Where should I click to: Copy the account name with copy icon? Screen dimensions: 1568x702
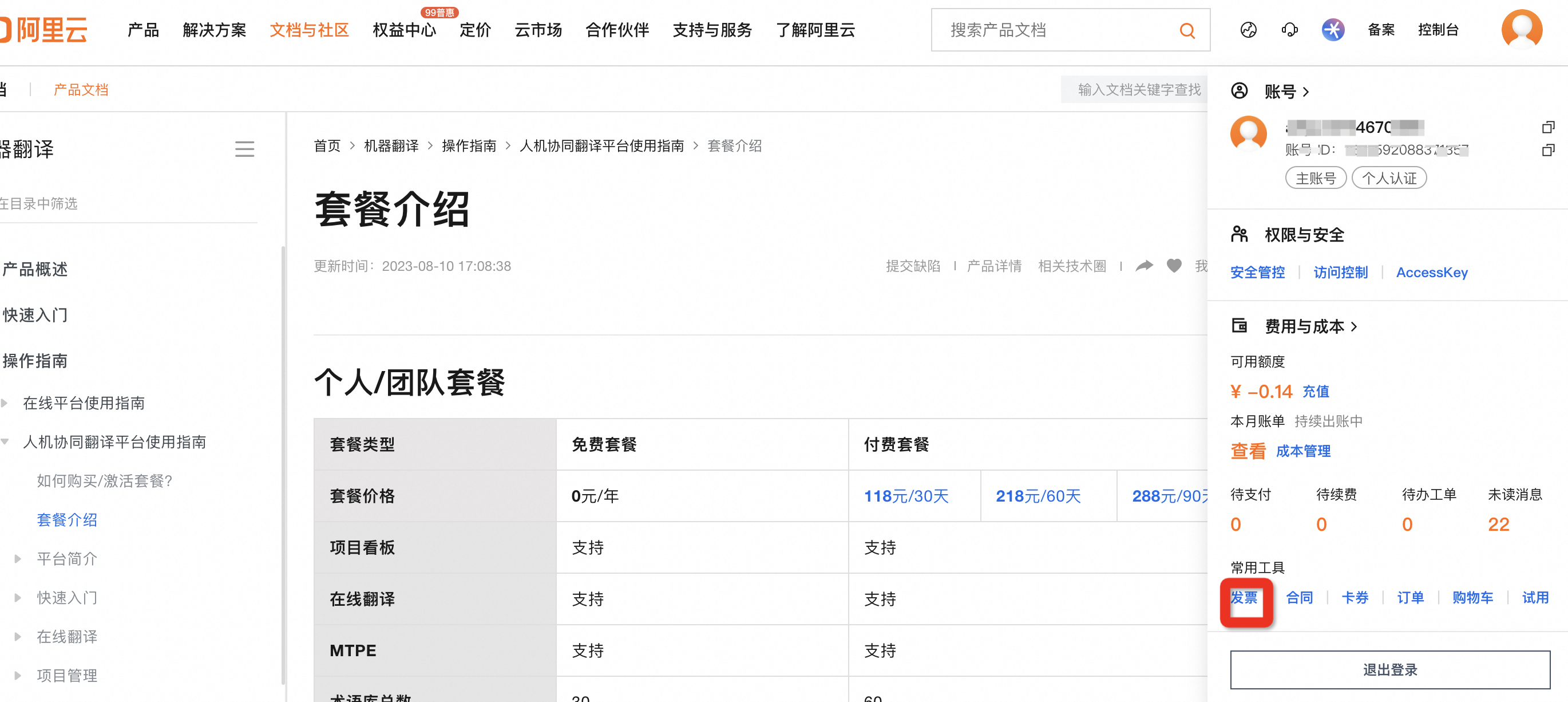tap(1548, 127)
